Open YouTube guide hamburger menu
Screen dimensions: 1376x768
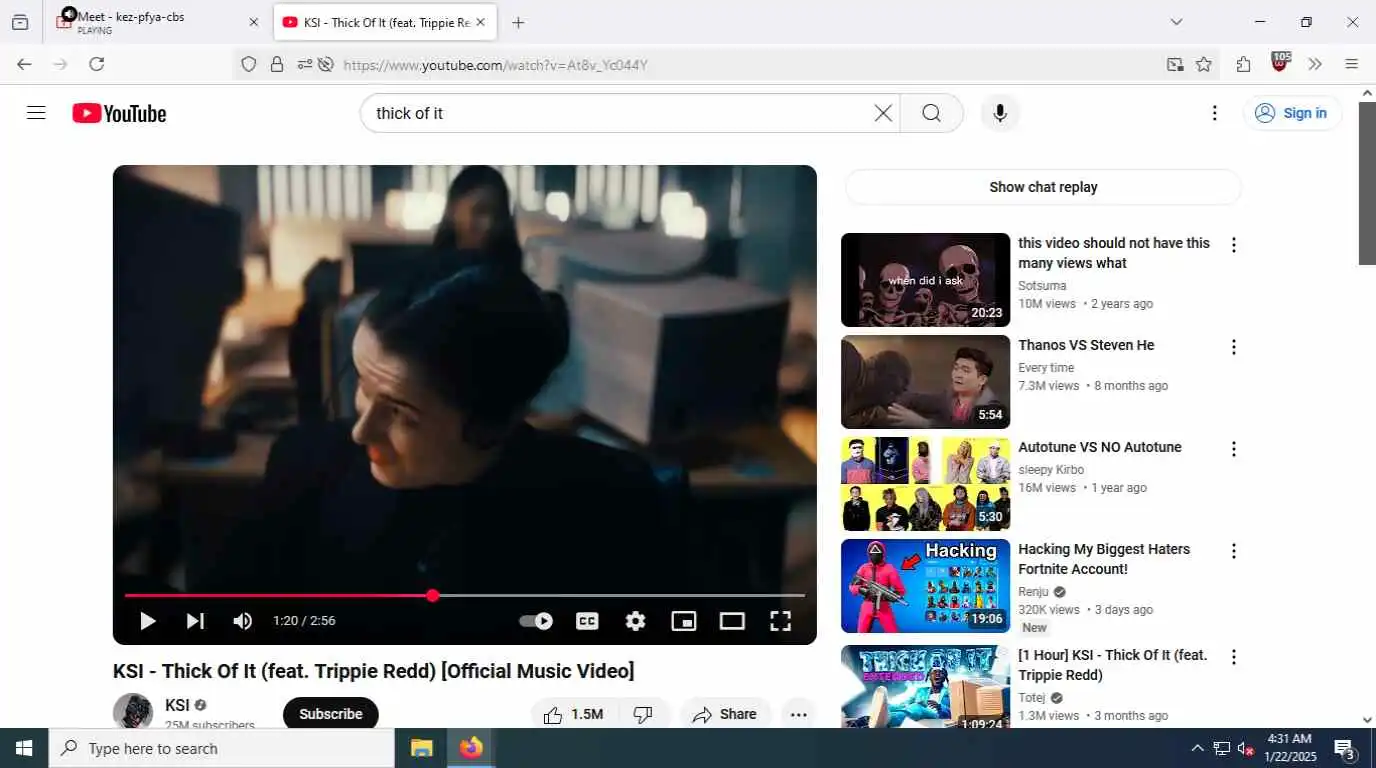[36, 113]
